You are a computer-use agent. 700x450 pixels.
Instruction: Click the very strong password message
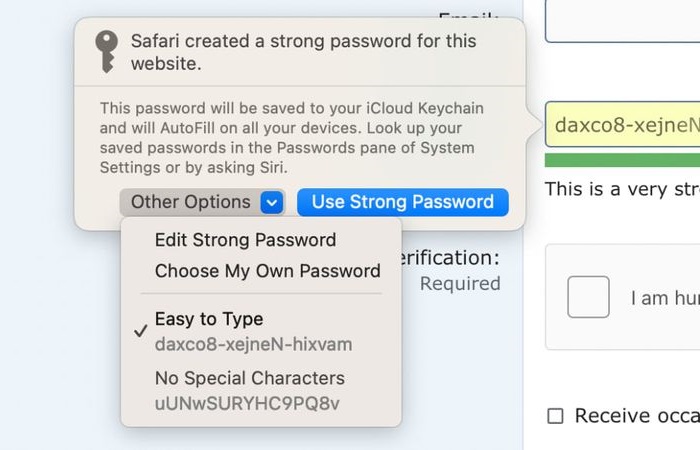click(x=622, y=189)
